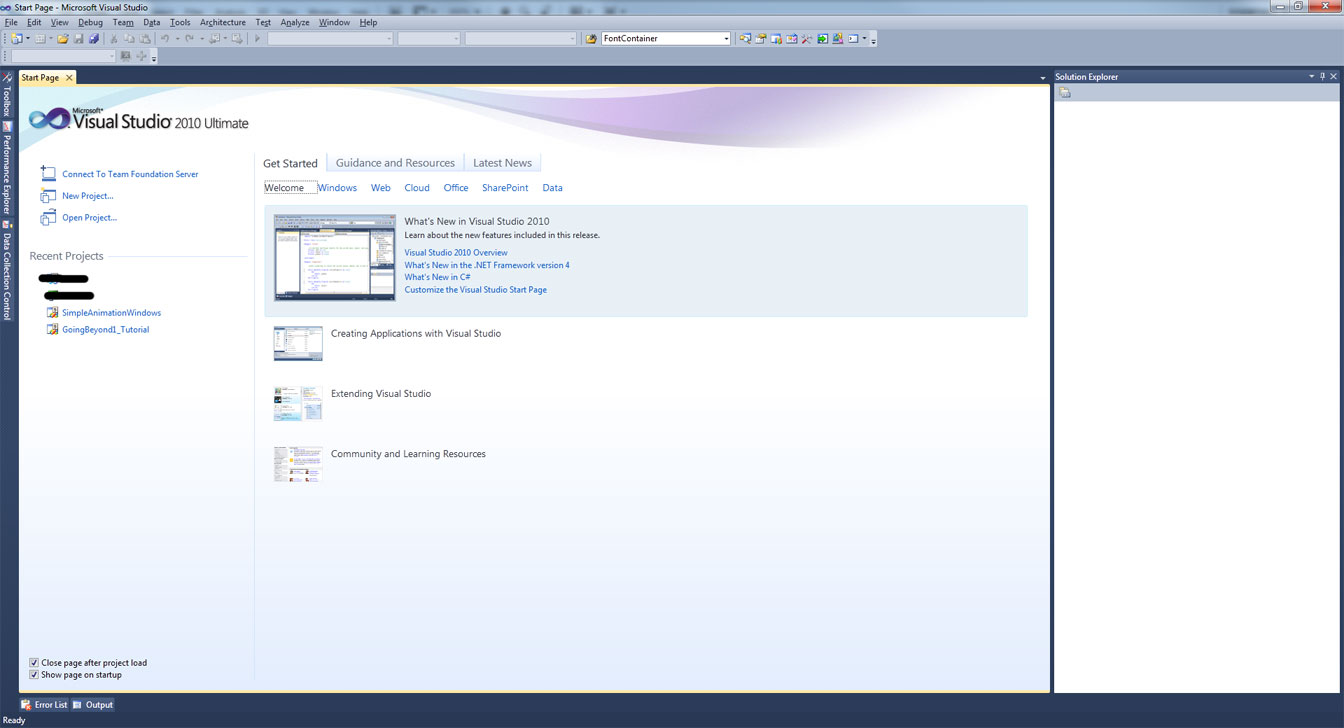
Task: Open the active files dropdown beside document tabs
Action: point(1042,78)
